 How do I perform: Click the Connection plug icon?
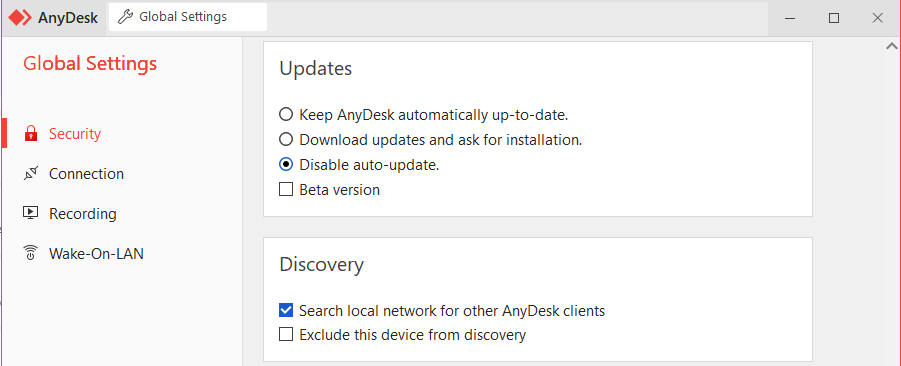pos(30,174)
